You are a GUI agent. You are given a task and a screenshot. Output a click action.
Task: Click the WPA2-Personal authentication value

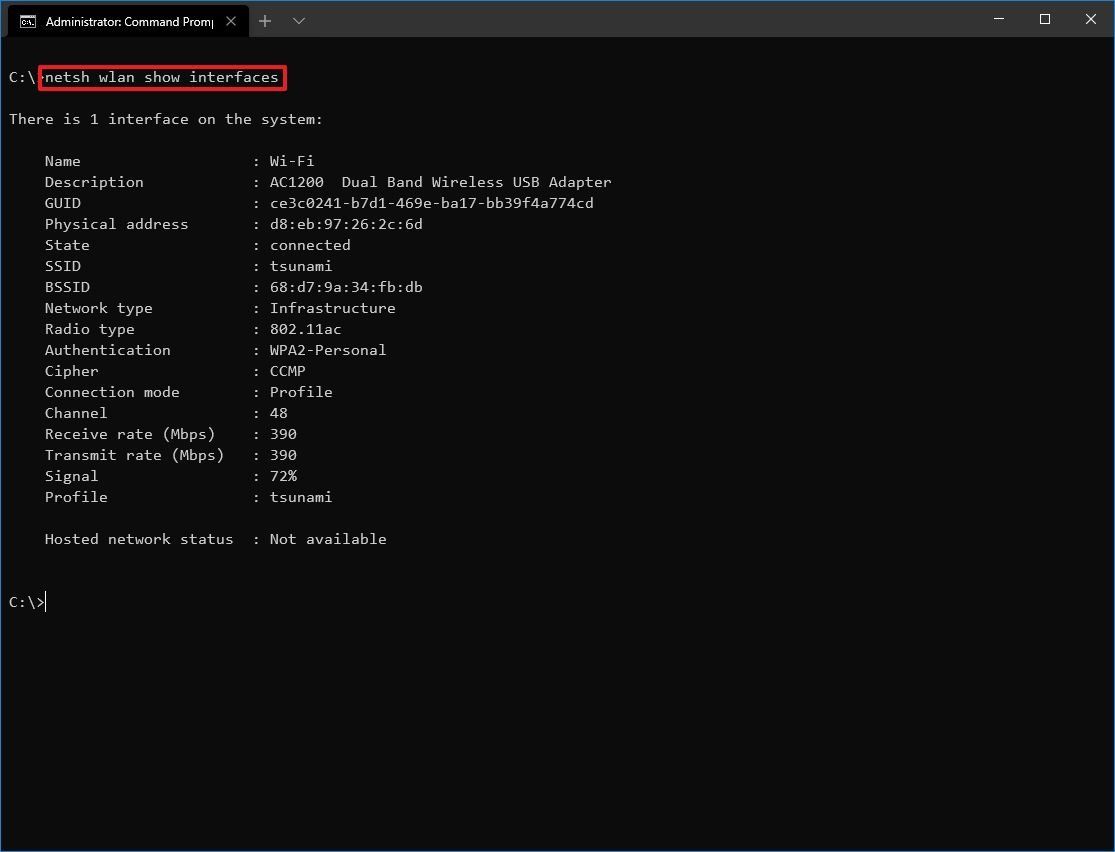coord(328,350)
